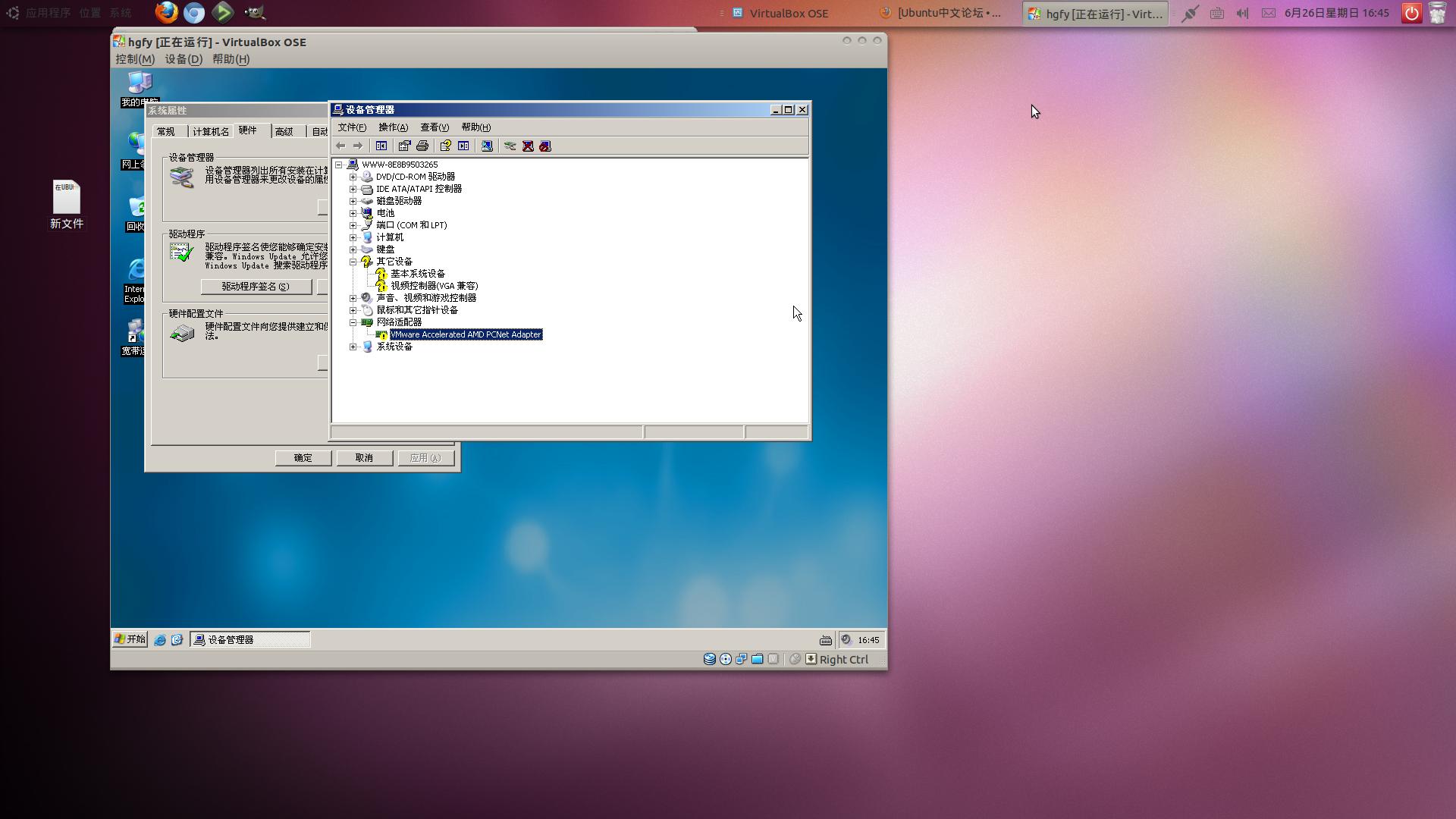Click the Help question-mark toolbar icon

[445, 146]
